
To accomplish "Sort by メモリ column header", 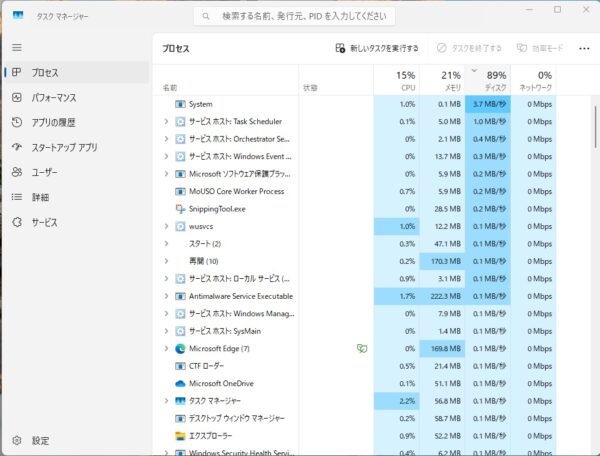I will (442, 81).
